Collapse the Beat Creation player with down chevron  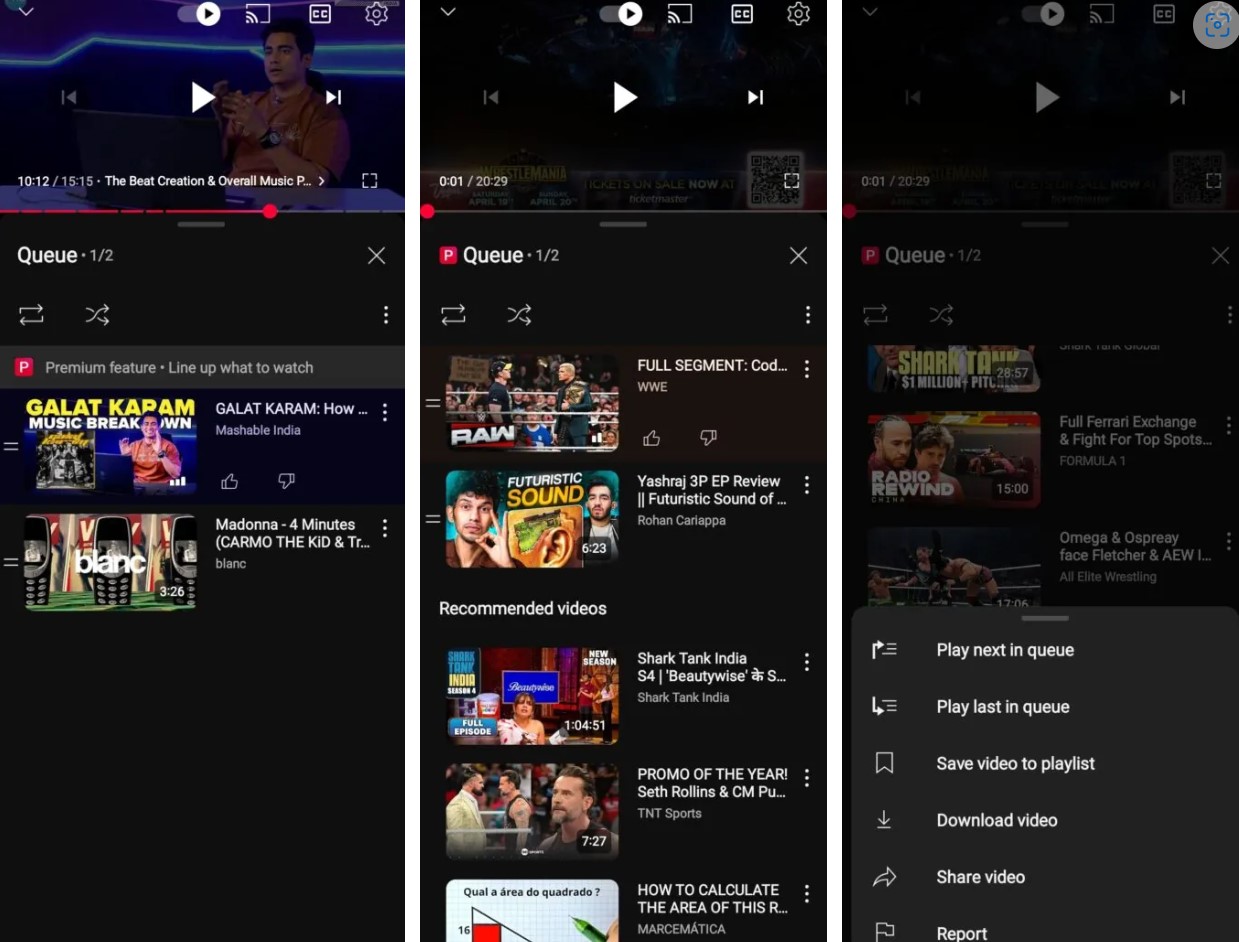[x=26, y=12]
